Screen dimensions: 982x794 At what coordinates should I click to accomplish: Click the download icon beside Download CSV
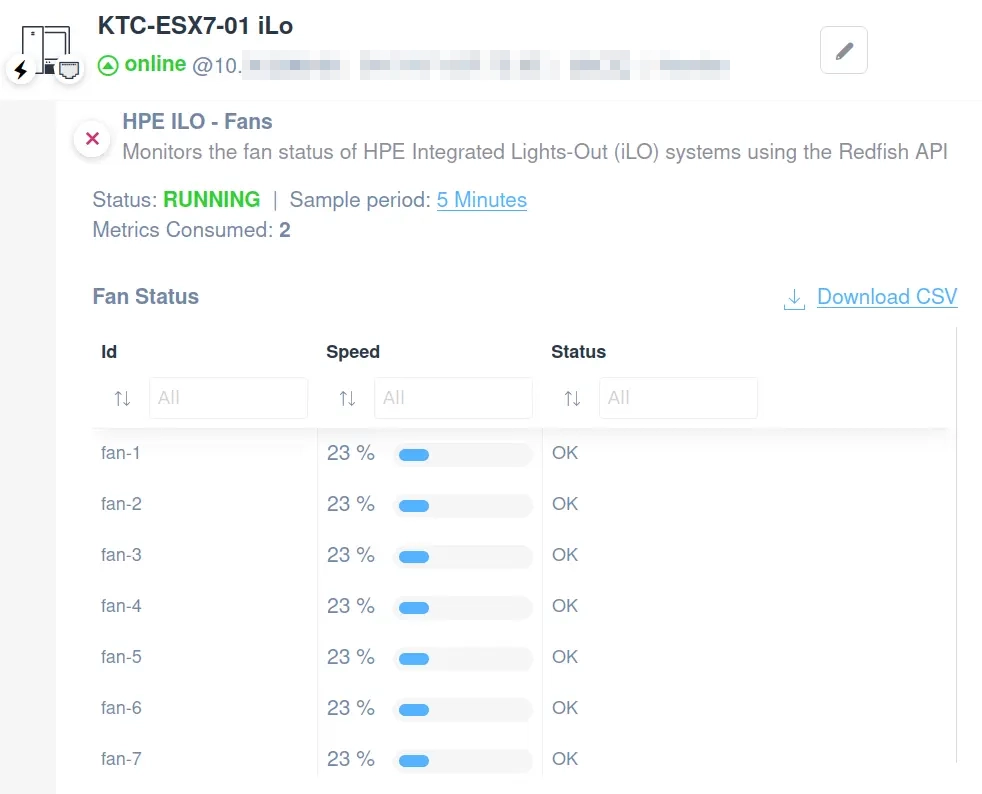(x=793, y=298)
